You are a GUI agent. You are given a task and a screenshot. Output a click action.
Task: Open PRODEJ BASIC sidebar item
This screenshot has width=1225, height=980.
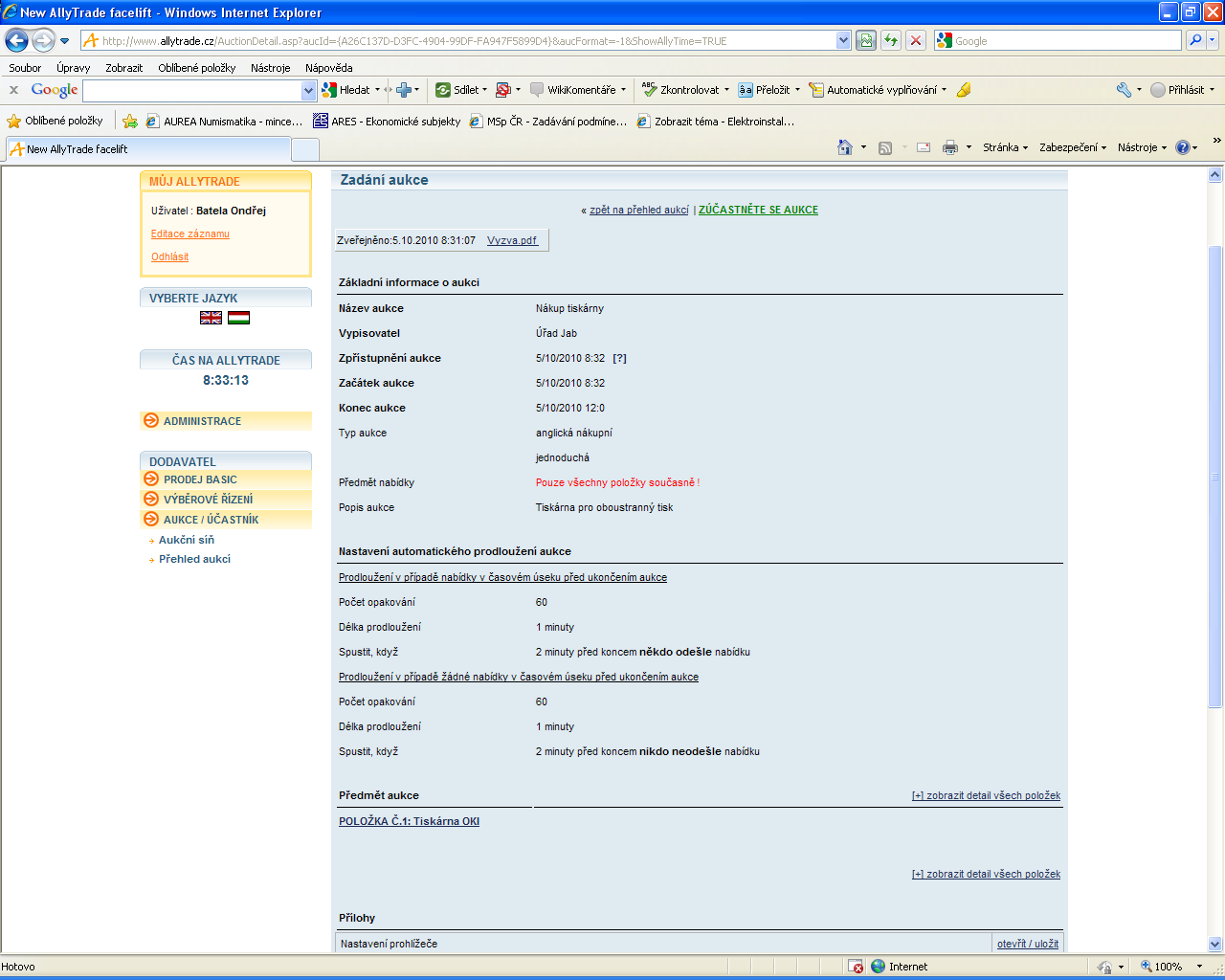pos(226,479)
